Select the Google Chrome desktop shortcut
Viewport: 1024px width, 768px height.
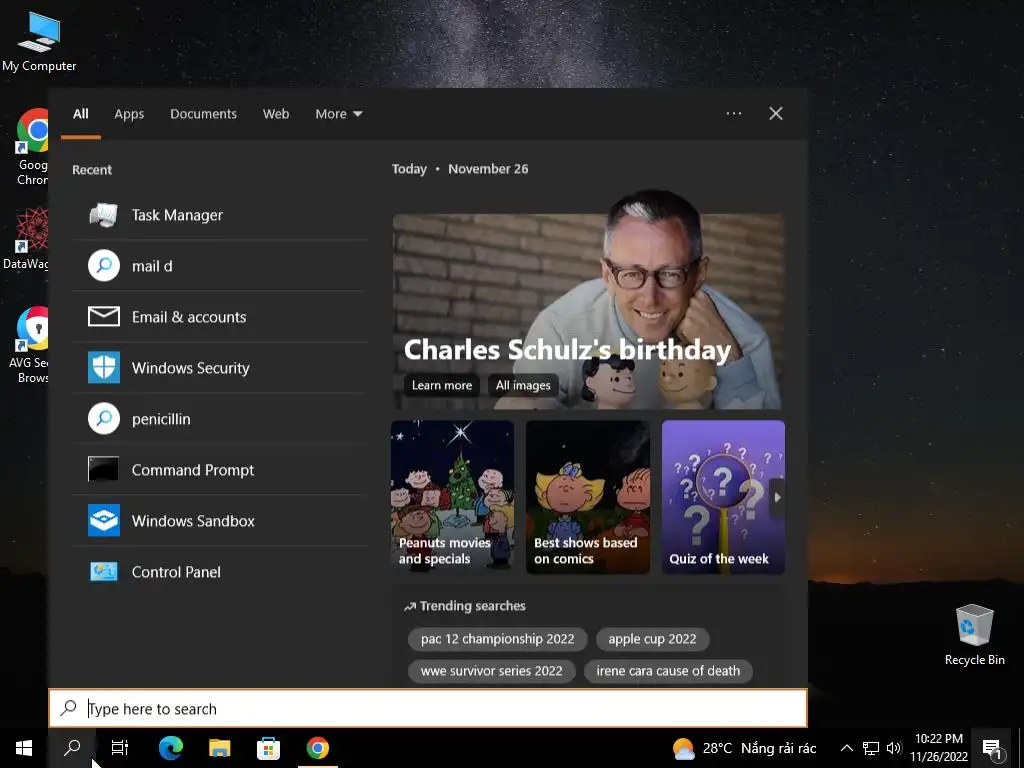click(32, 146)
